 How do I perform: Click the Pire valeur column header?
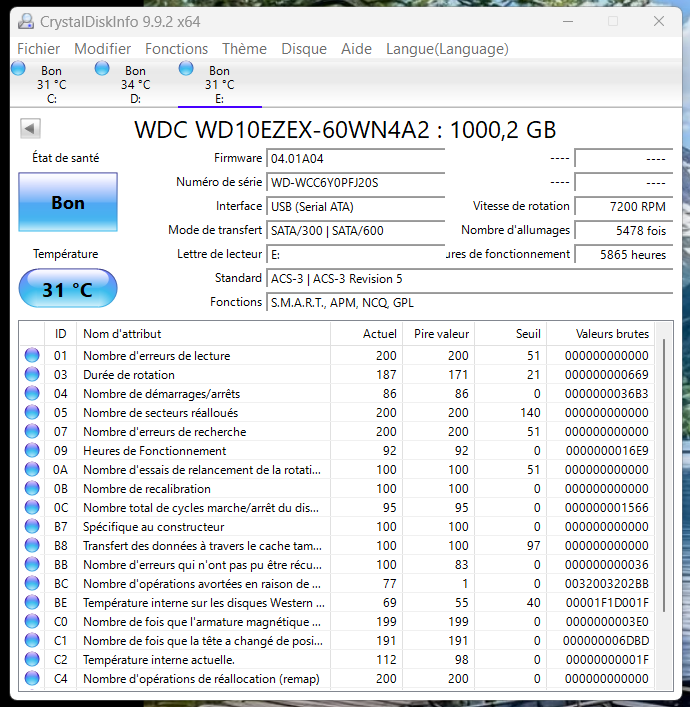click(438, 334)
